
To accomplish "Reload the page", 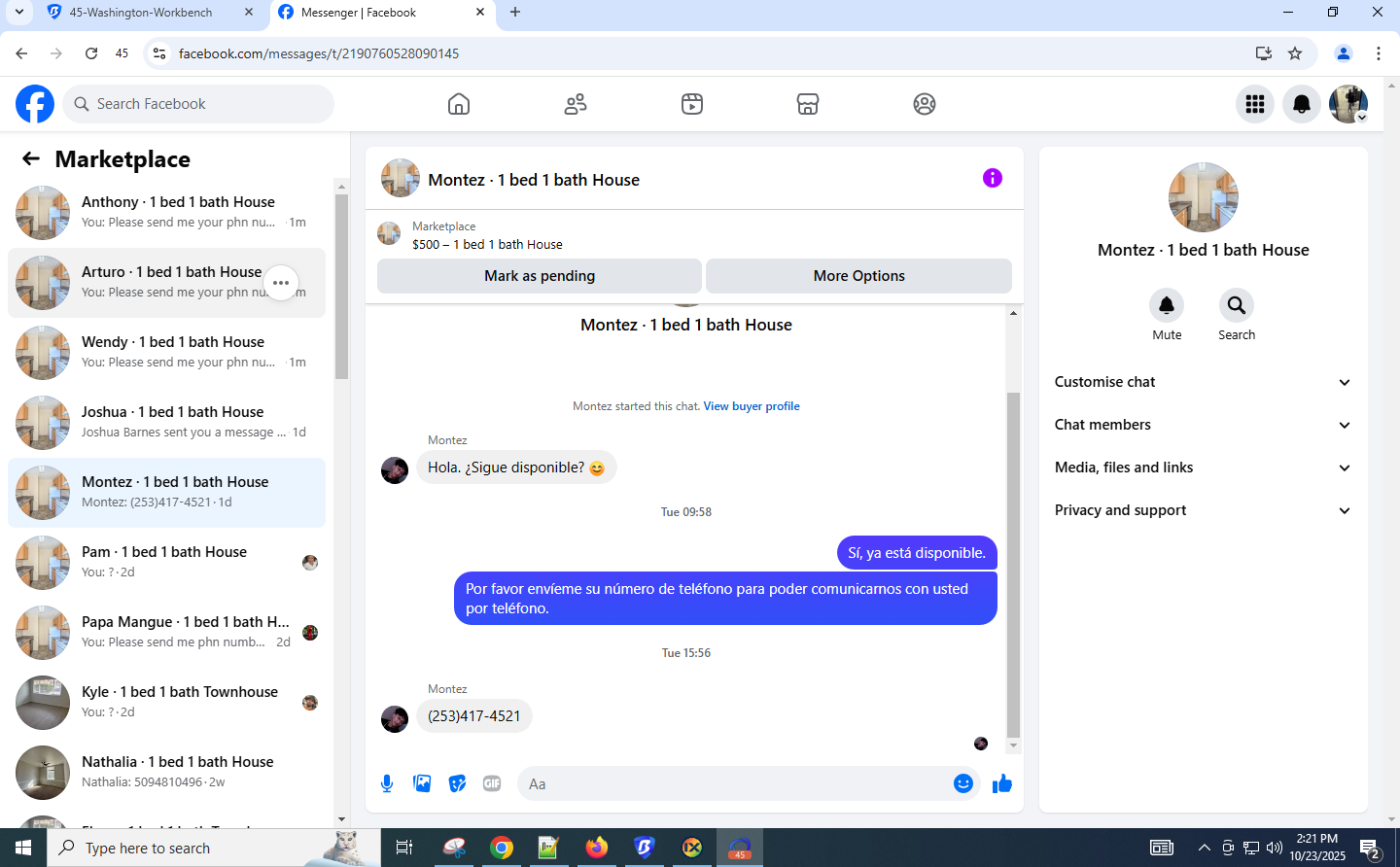I will (x=91, y=53).
